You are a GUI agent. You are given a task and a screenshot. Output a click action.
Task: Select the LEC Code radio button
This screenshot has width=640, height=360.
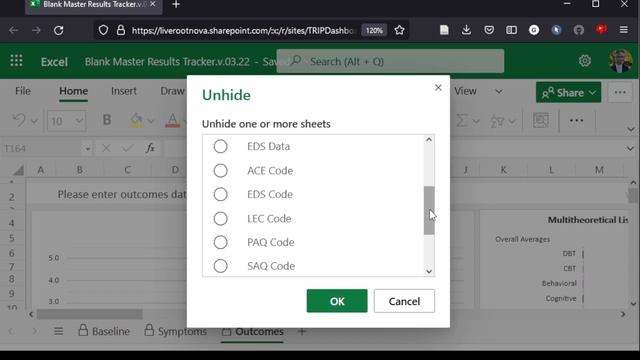(x=220, y=218)
